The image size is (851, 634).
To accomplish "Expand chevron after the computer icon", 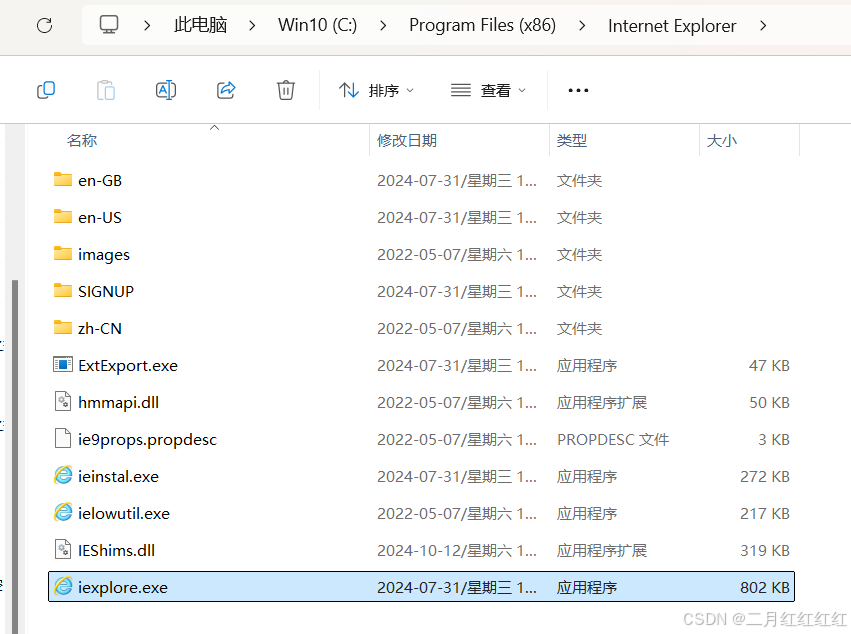I will tap(147, 26).
